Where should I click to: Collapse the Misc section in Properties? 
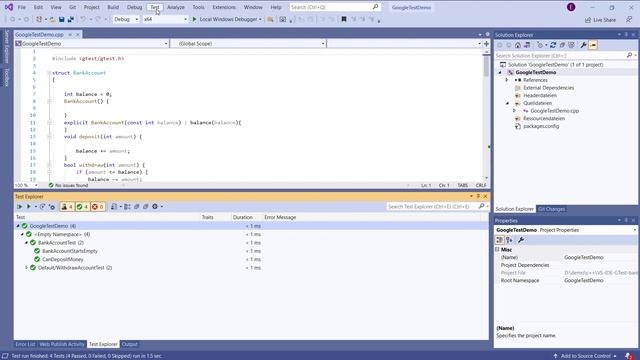point(497,249)
